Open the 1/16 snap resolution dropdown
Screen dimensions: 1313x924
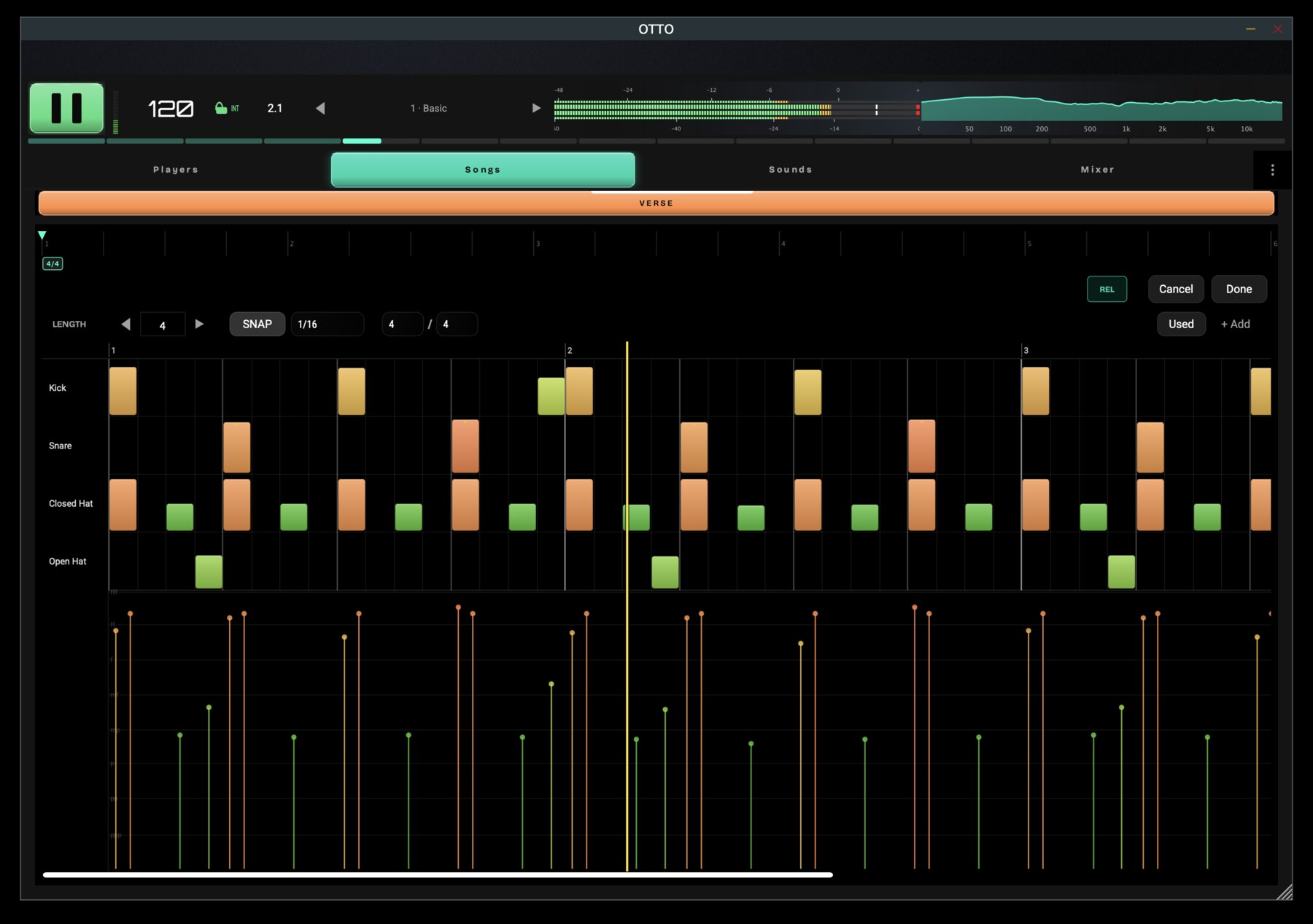[327, 325]
